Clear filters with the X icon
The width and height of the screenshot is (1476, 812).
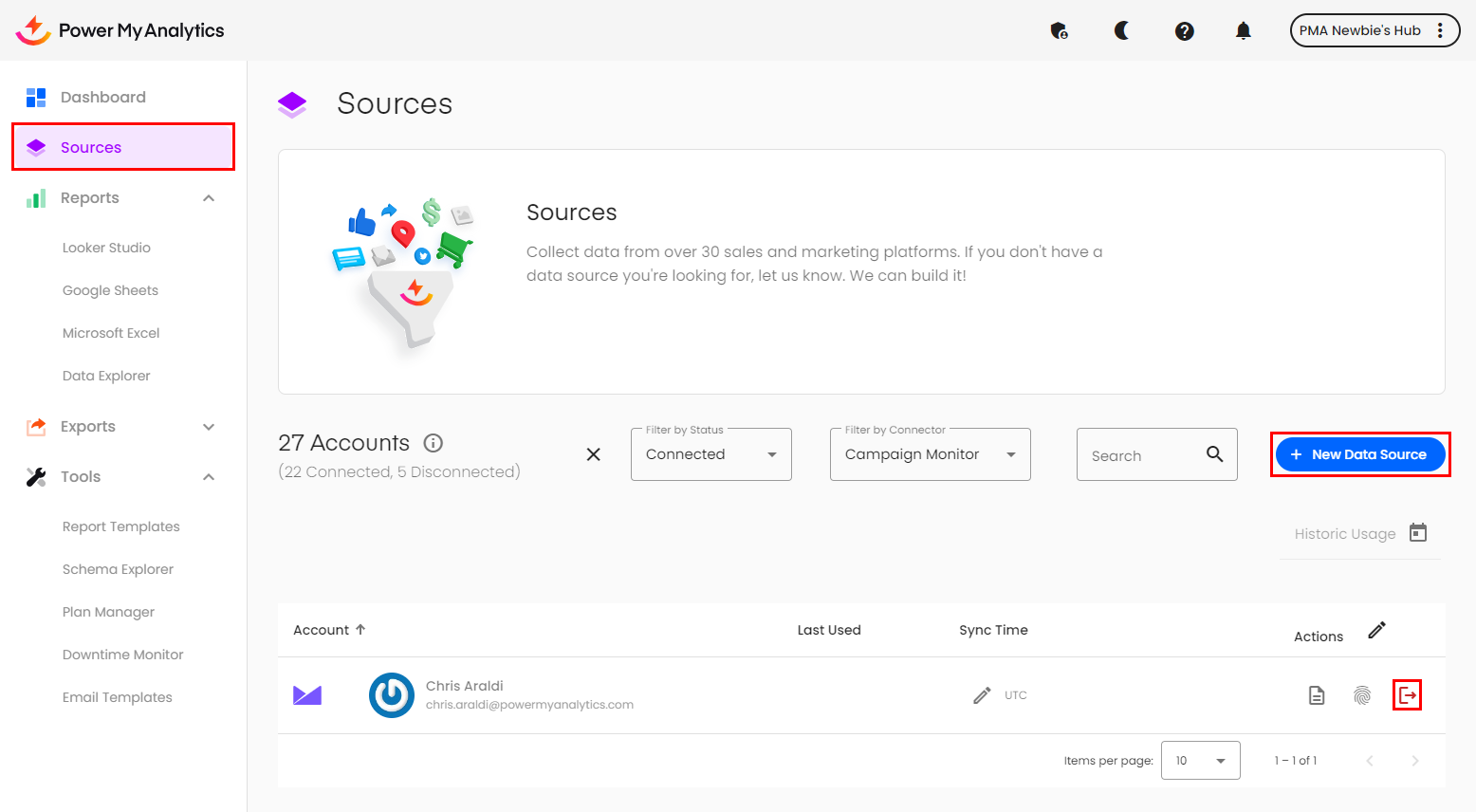coord(594,454)
